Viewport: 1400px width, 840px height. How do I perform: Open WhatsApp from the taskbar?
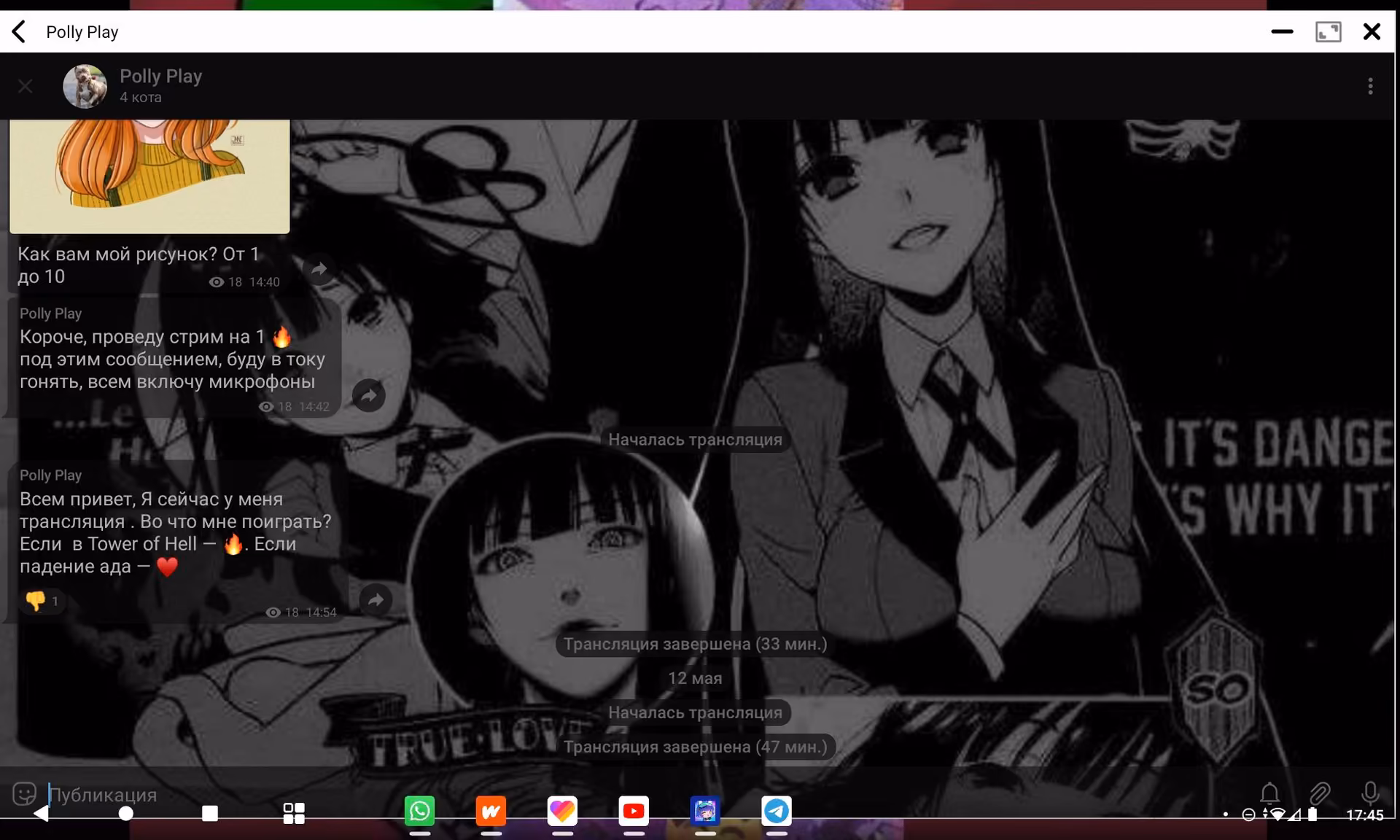tap(419, 811)
